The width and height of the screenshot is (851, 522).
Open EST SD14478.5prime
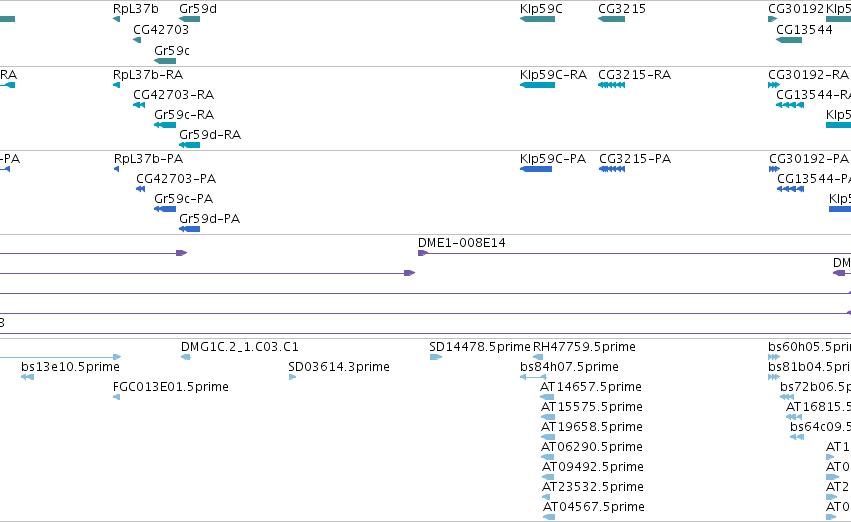coord(479,347)
